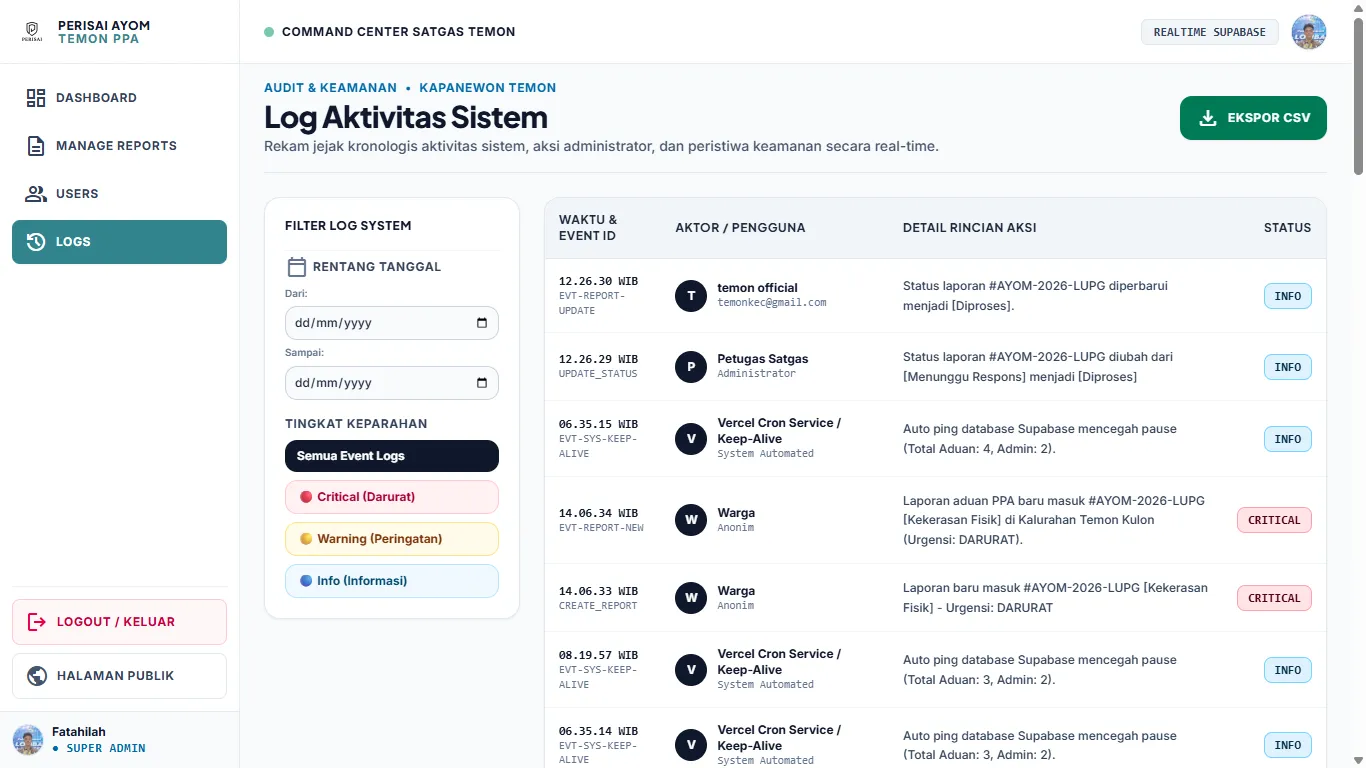Click the Audit & Keamanan breadcrumb text
Viewport: 1366px width, 768px height.
(330, 88)
